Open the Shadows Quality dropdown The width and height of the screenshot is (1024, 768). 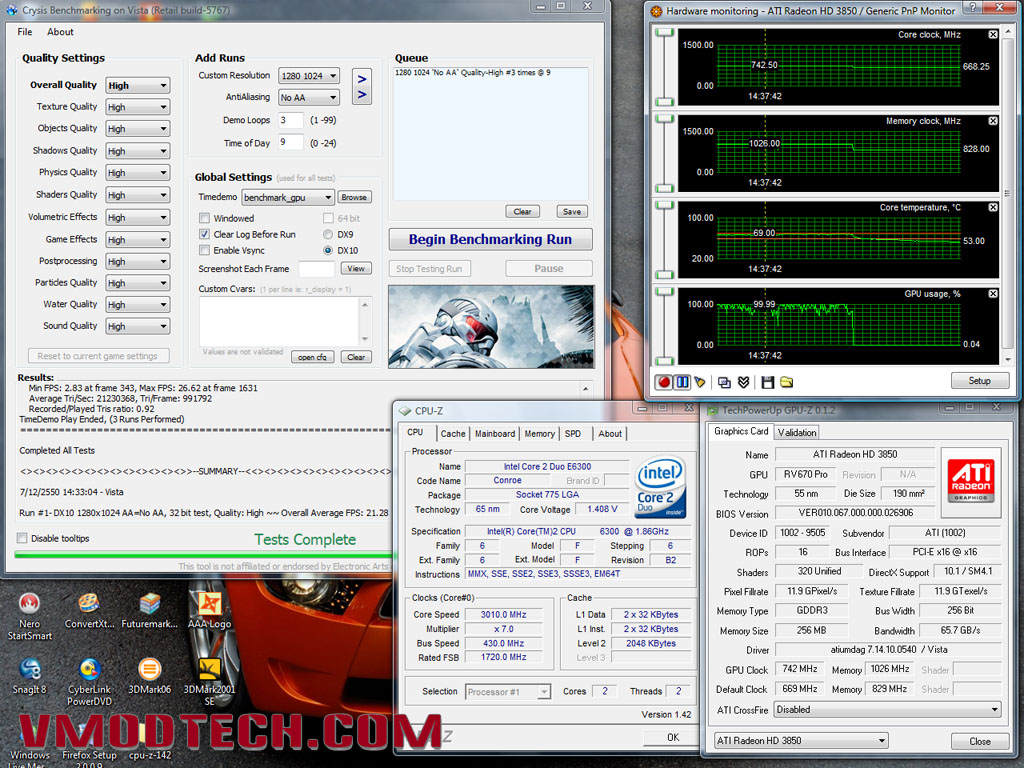pyautogui.click(x=138, y=151)
